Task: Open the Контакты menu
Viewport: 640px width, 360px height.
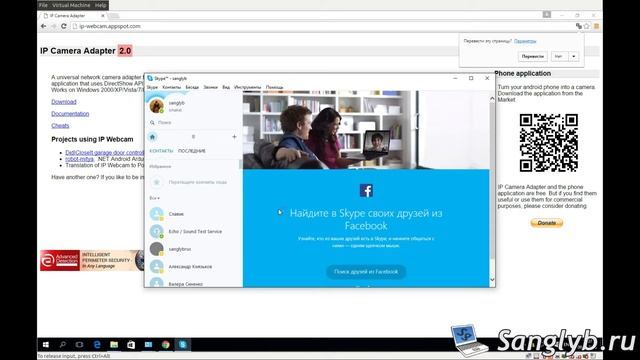Action: tap(171, 87)
